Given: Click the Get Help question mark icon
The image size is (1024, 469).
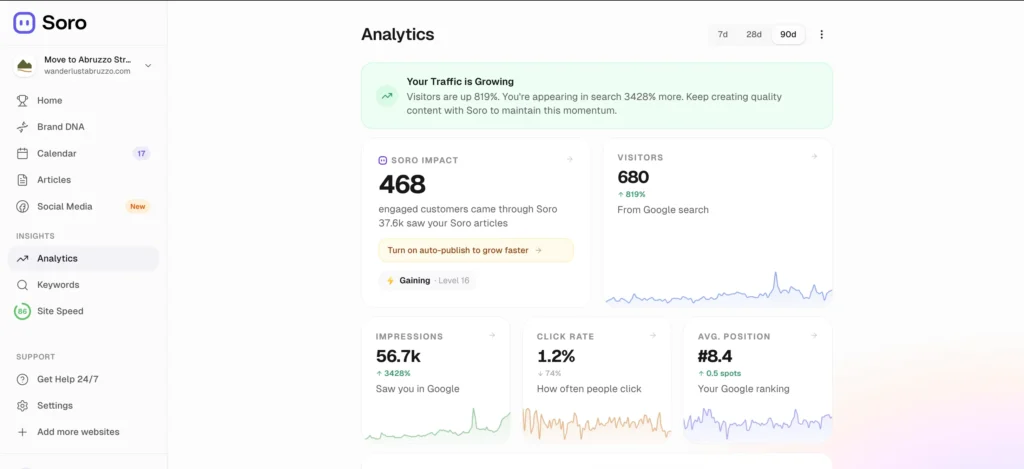Looking at the screenshot, I should point(23,380).
